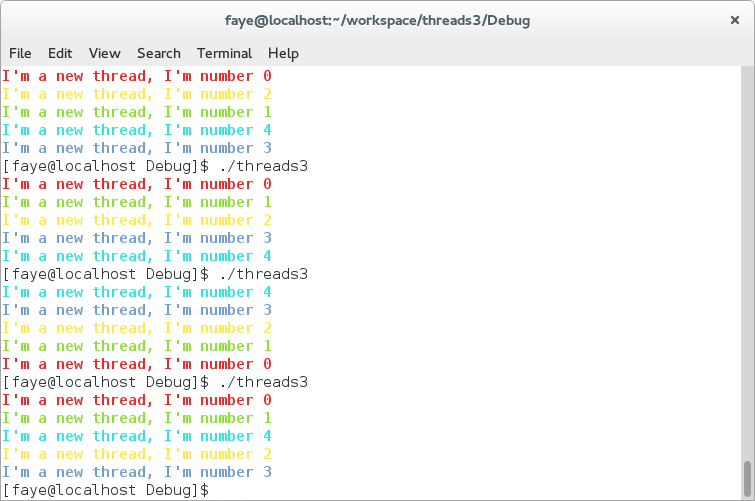Click the final empty [faye@localhost Debug]$ prompt
The image size is (755, 501).
106,490
